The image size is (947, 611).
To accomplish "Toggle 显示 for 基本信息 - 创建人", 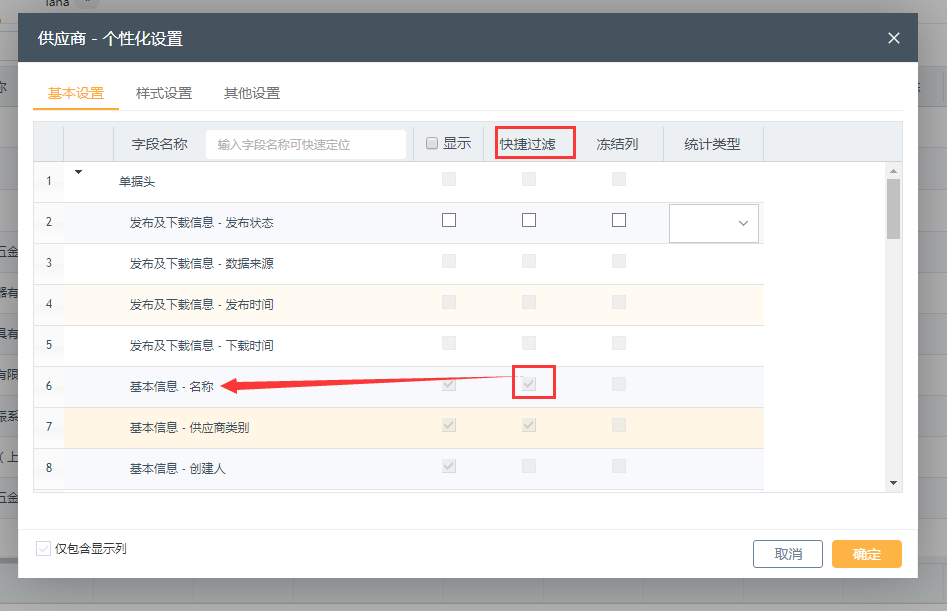I will pos(449,466).
